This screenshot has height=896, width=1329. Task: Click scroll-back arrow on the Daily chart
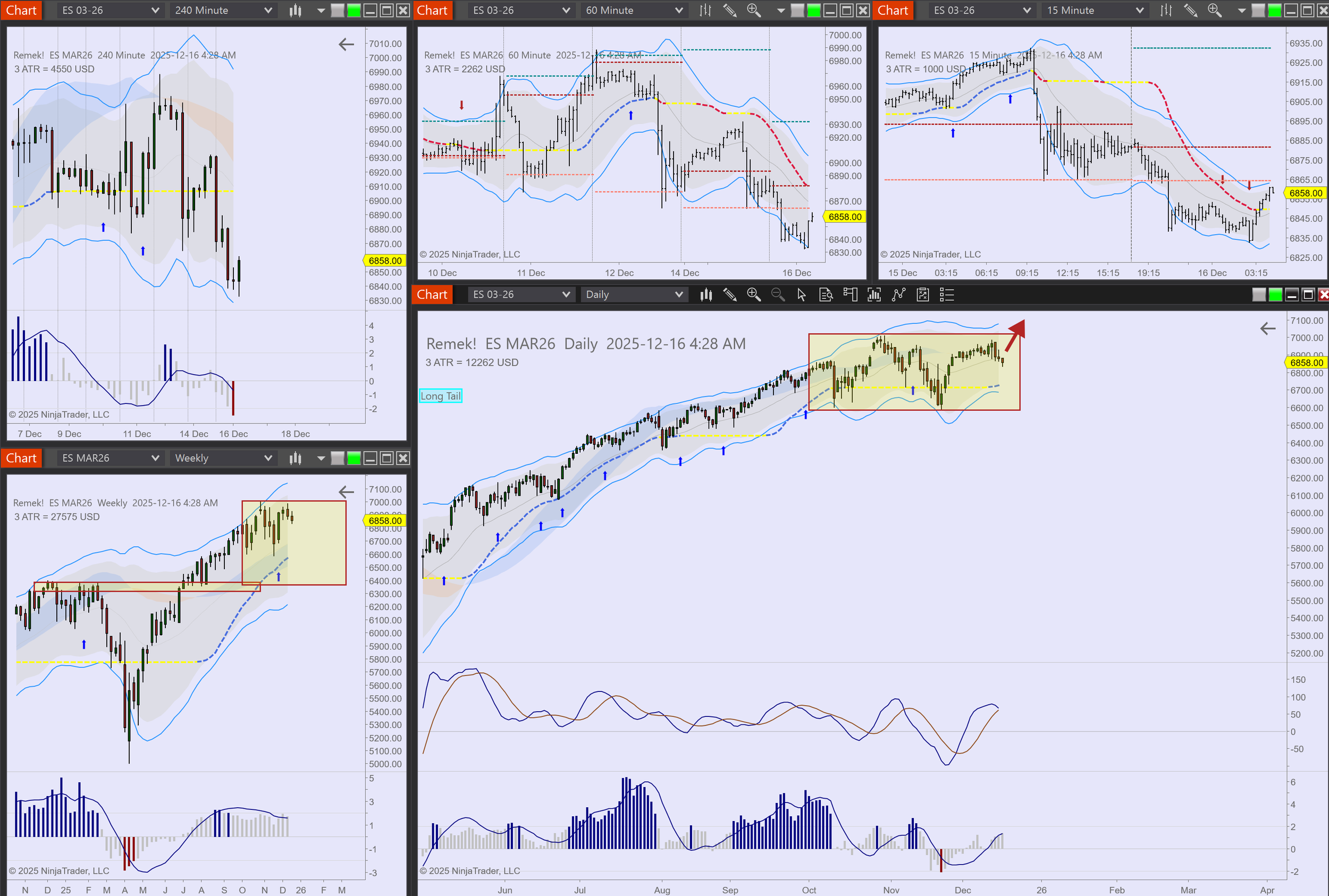click(x=1268, y=328)
